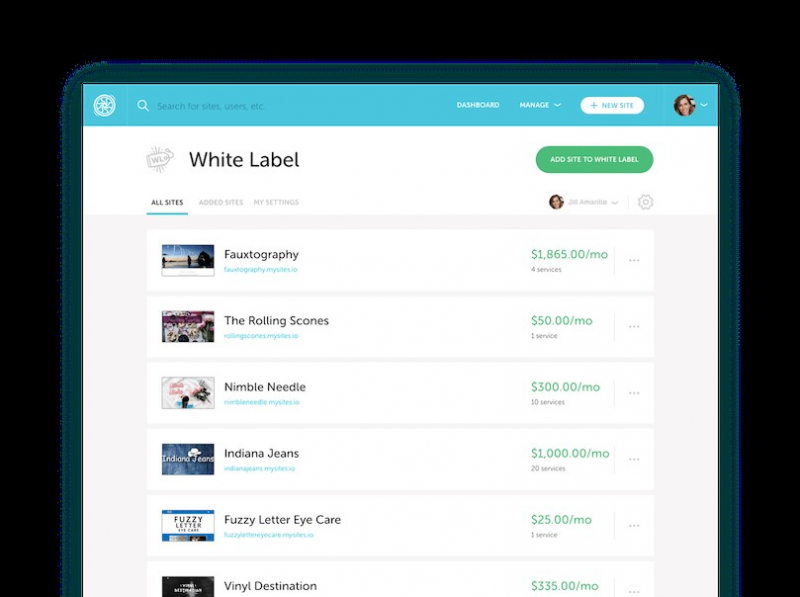Open the Jill Amarillo user dropdown
This screenshot has height=597, width=800.
tap(584, 202)
